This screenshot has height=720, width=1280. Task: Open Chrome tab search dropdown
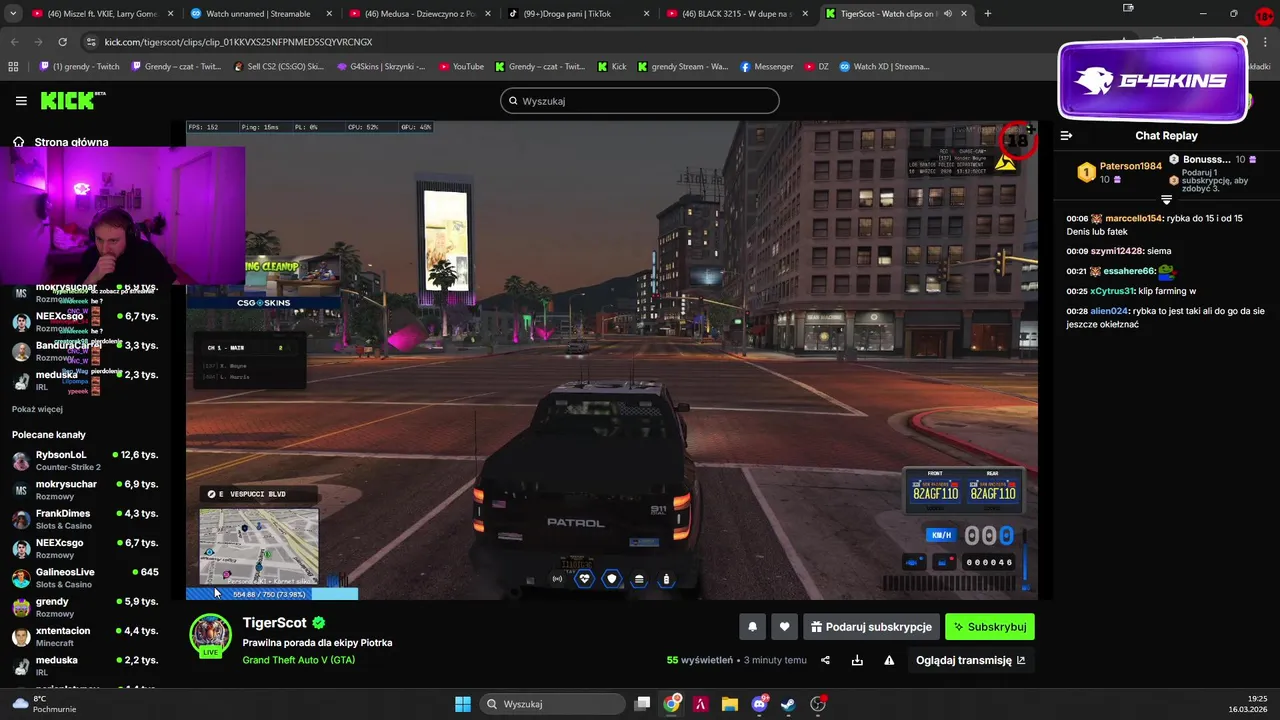(x=14, y=14)
